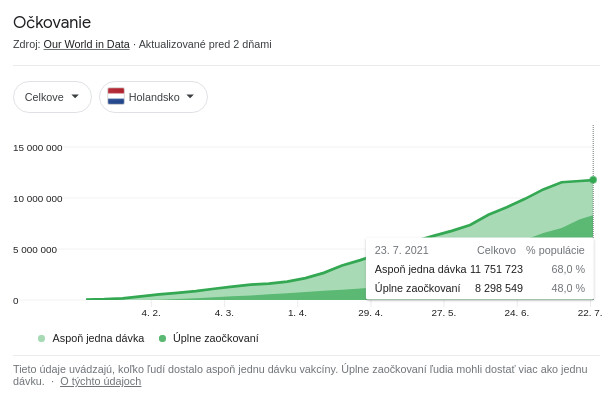Click the arrow icon next to Holandsko

191,97
